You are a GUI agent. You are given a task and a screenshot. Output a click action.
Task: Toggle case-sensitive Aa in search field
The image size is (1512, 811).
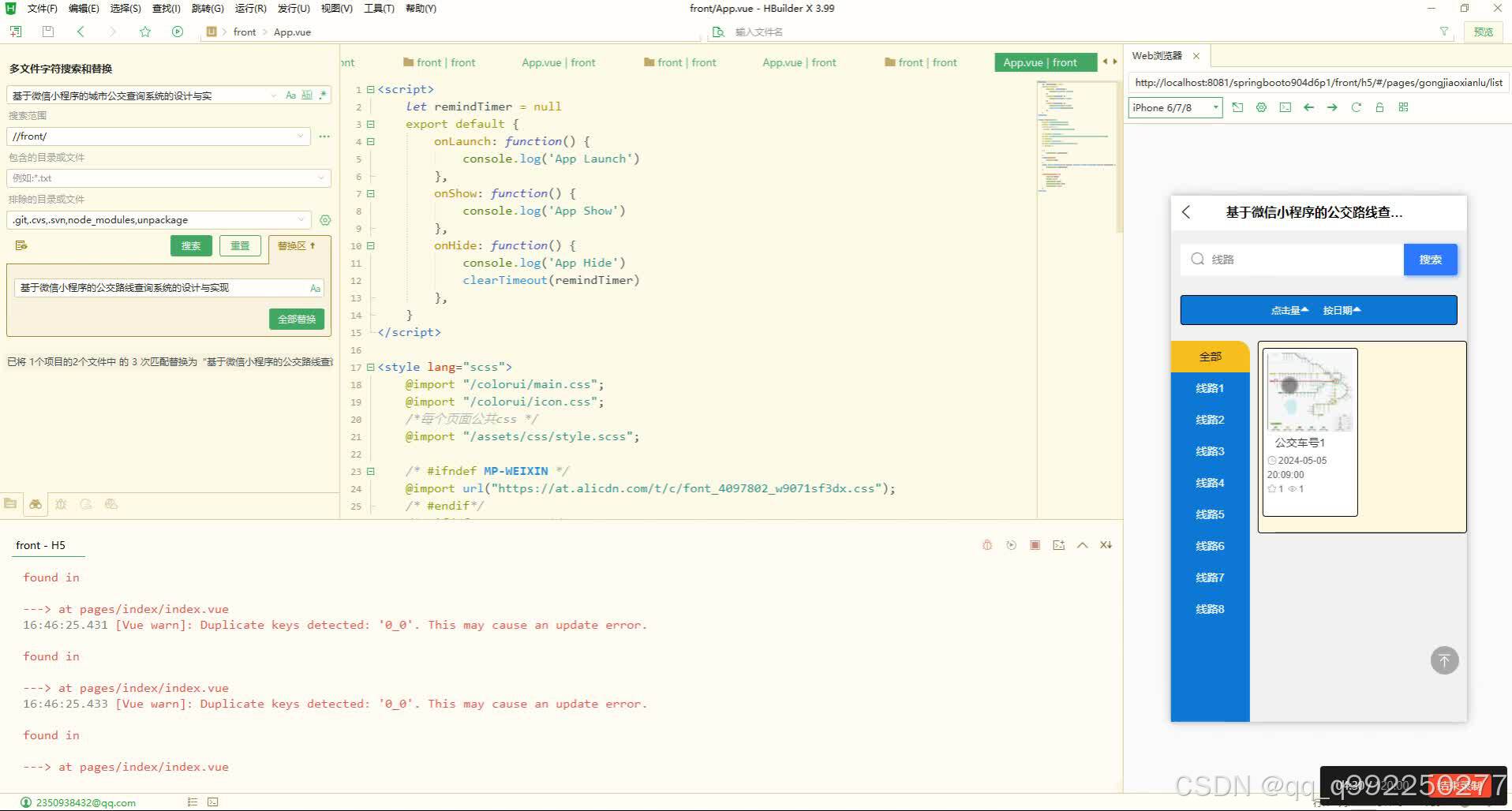[290, 95]
